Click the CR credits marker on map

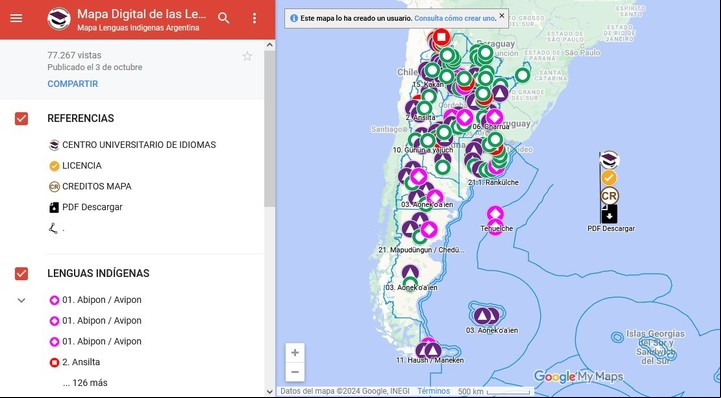pyautogui.click(x=609, y=196)
